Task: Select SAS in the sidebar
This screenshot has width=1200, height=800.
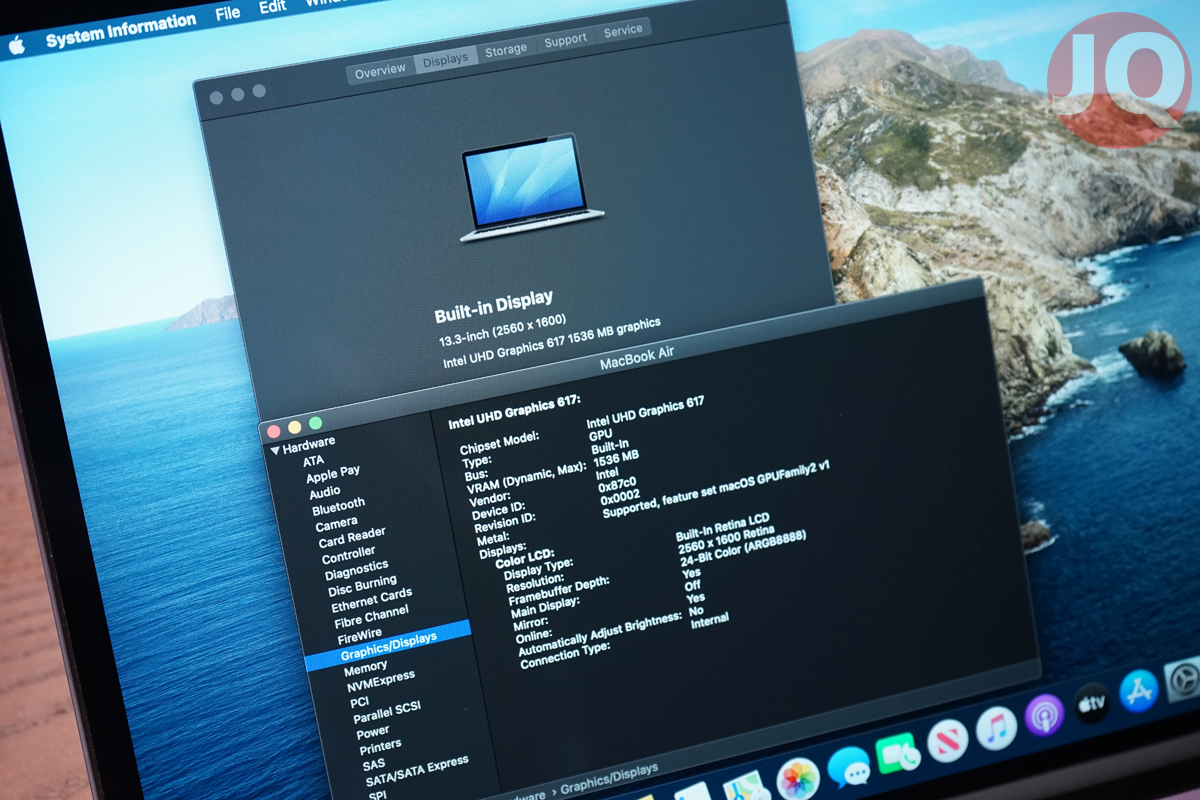Action: (x=374, y=765)
